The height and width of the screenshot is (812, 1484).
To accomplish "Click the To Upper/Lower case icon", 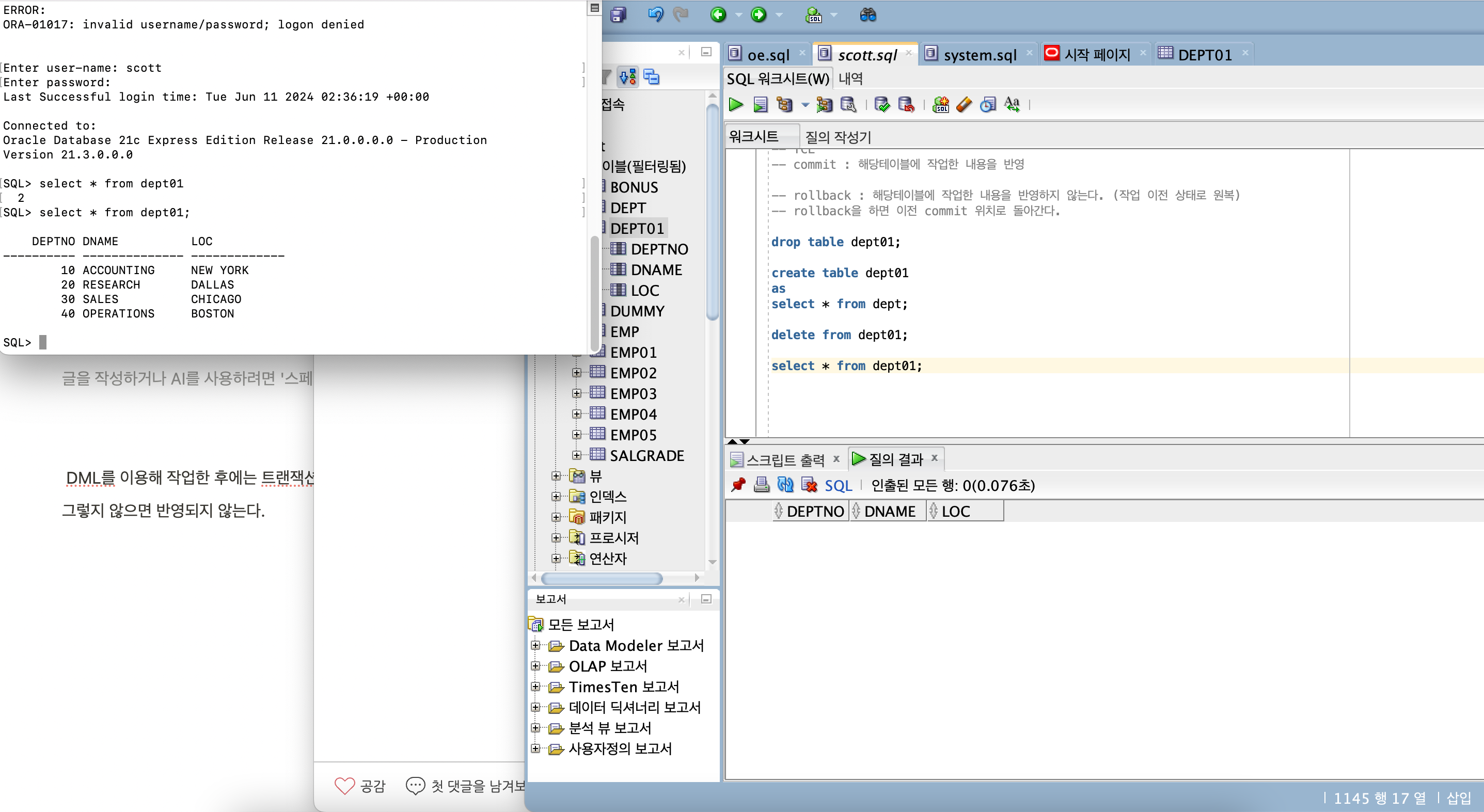I will tap(1012, 105).
